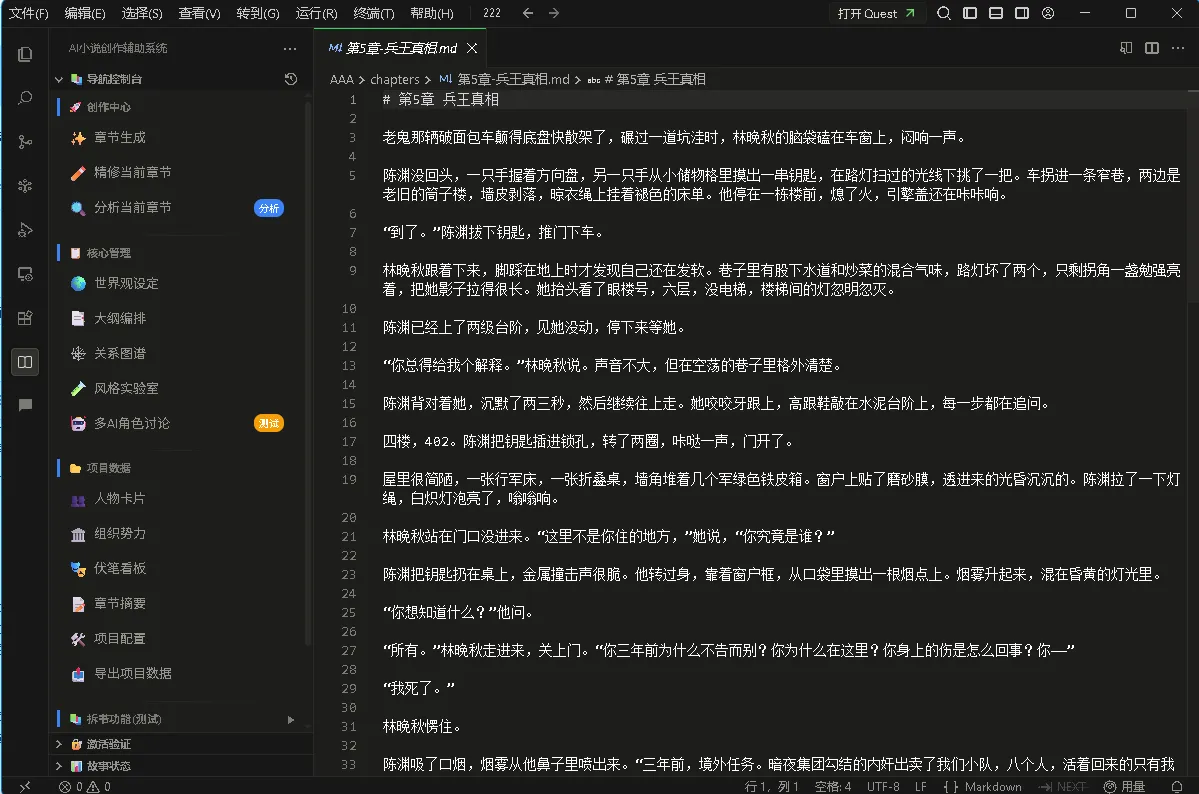1199x794 pixels.
Task: Open 转到(G) menu
Action: pos(258,13)
